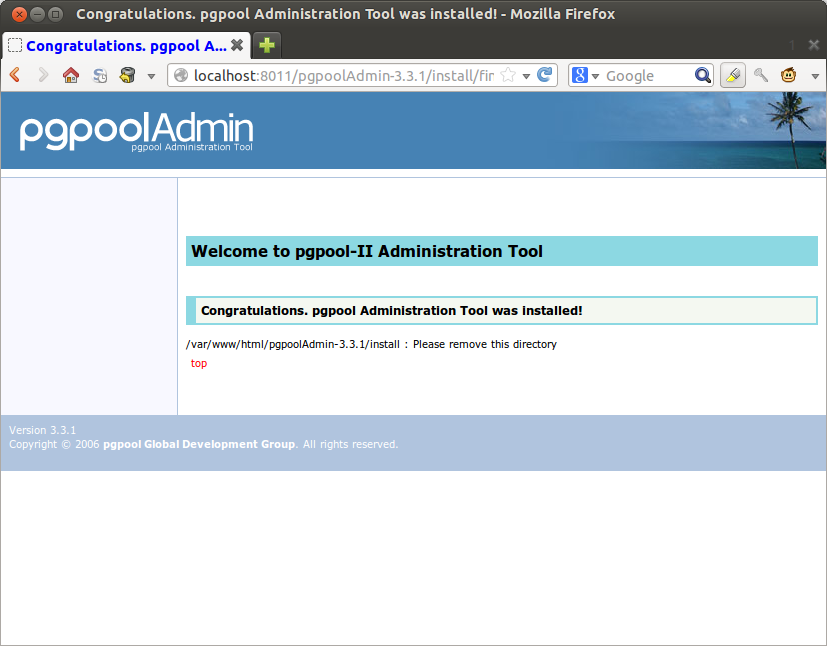Expand the dropdown next to monkey icon
The width and height of the screenshot is (827, 646).
coord(815,76)
